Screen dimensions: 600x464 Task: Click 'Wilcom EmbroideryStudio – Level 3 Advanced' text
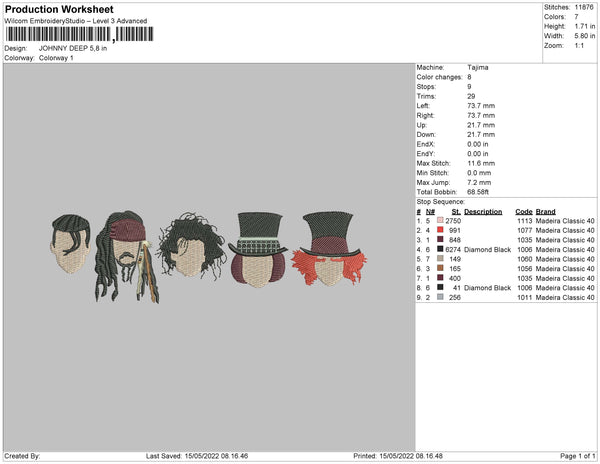76,21
